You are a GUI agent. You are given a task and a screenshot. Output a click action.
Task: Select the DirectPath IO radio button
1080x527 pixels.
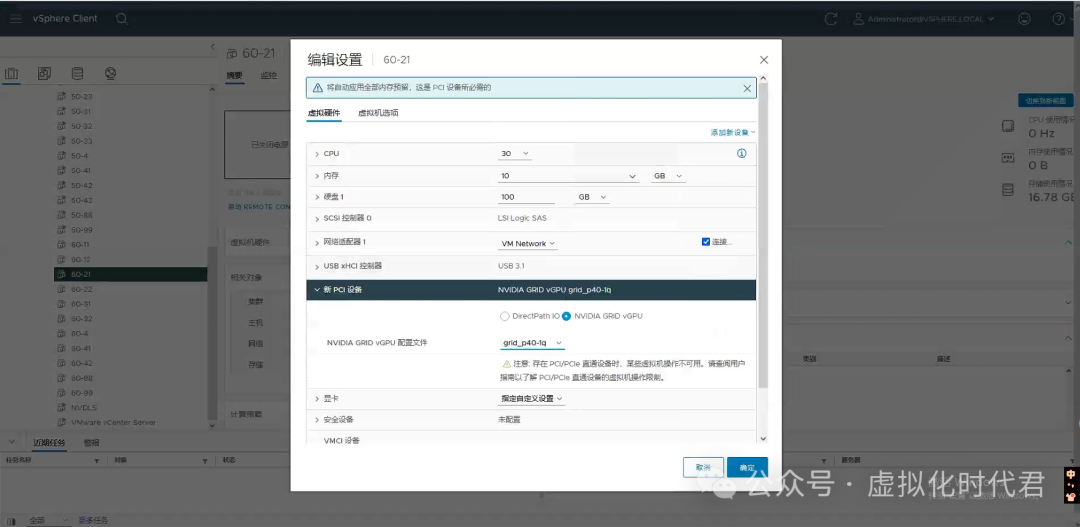tap(503, 316)
